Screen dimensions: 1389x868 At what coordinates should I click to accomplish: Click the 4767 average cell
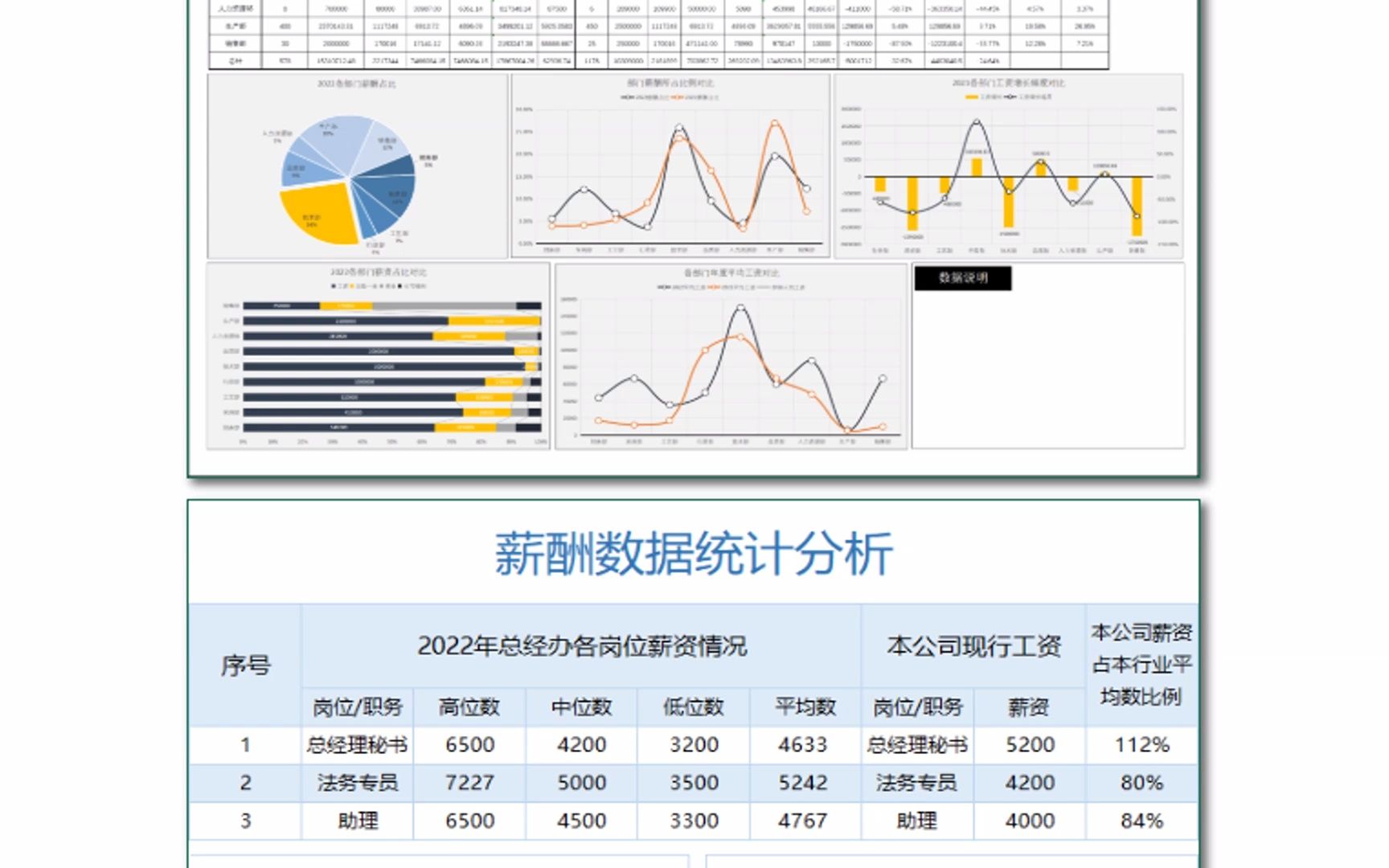pos(805,821)
